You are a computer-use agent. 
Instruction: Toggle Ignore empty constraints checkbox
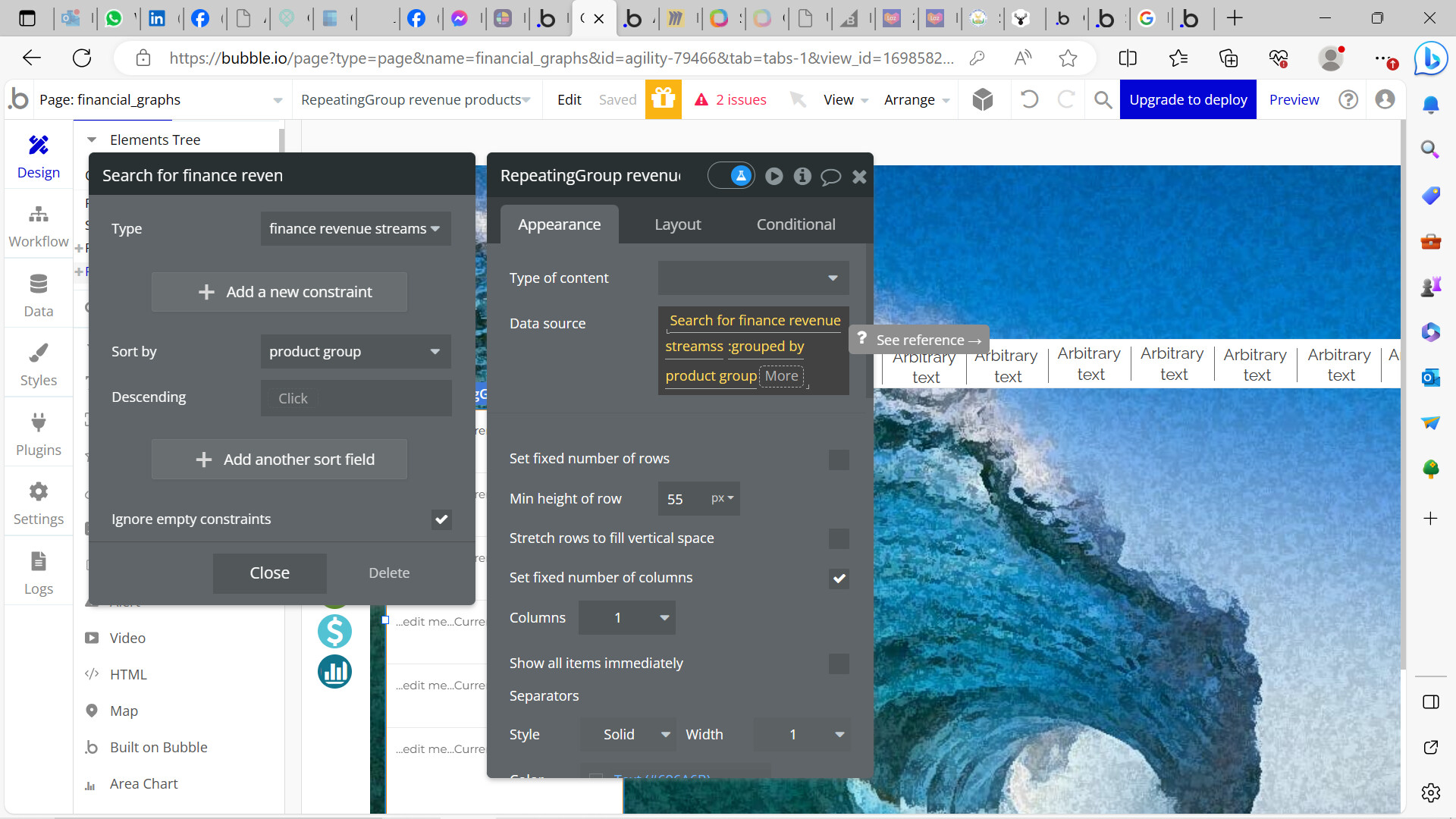tap(441, 519)
